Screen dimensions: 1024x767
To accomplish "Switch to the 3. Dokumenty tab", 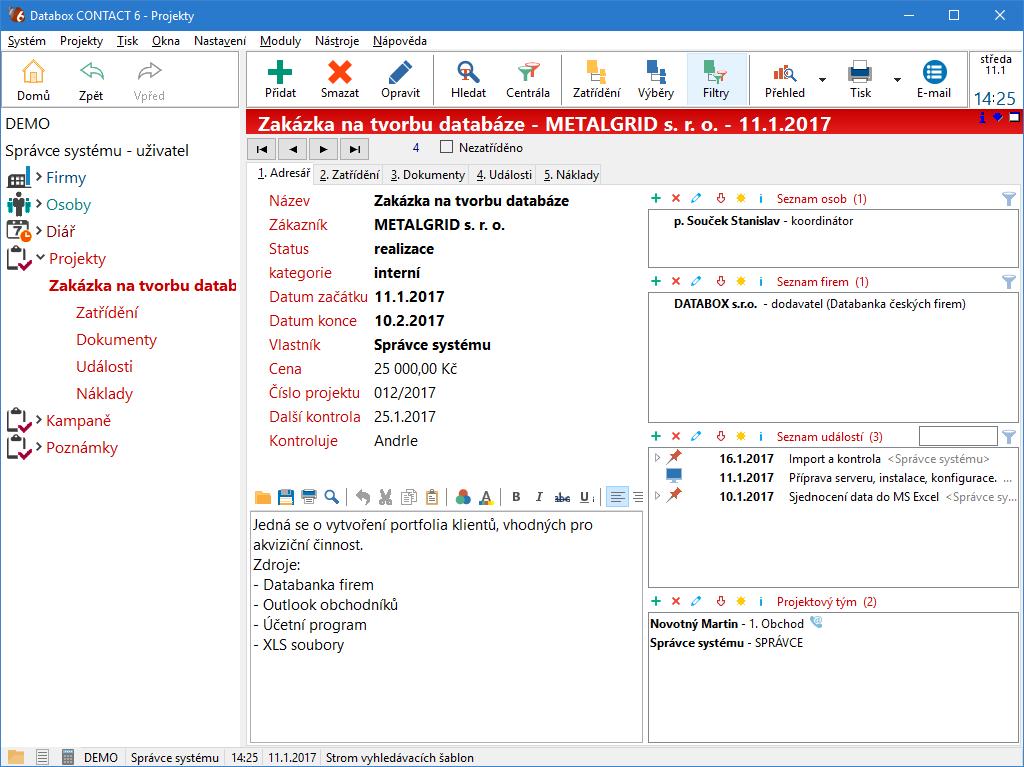I will point(428,174).
